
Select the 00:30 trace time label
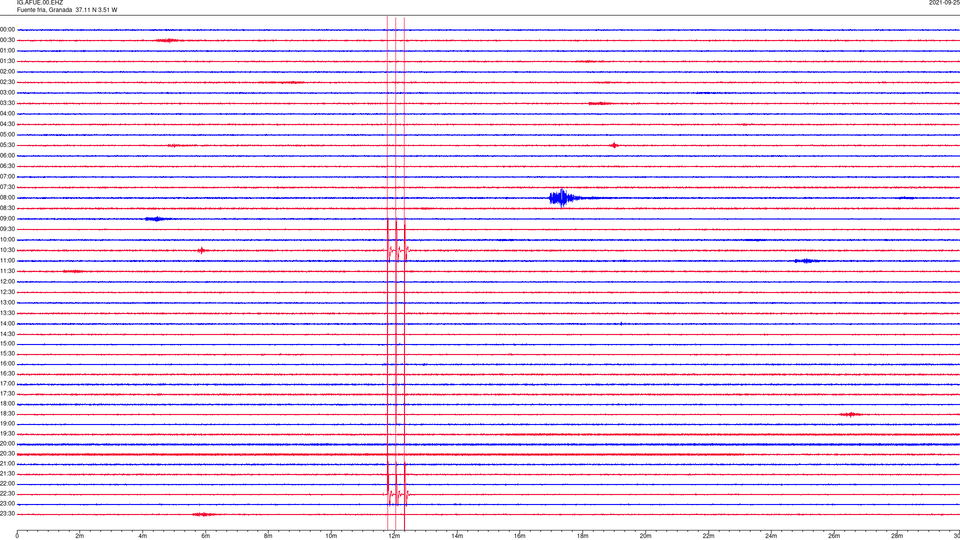pyautogui.click(x=7, y=40)
